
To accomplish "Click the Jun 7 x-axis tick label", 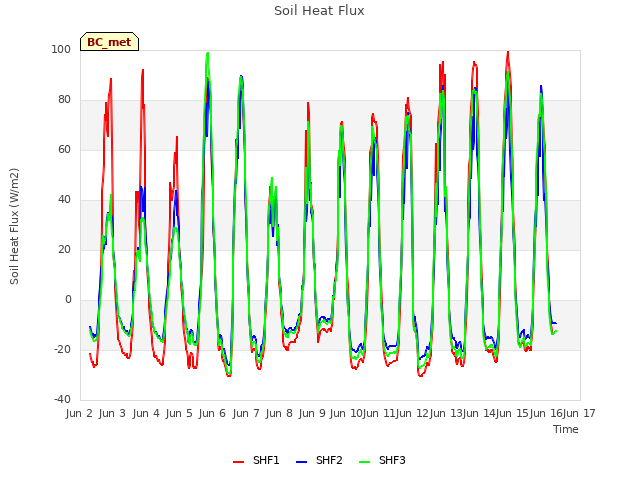I will click(246, 413).
